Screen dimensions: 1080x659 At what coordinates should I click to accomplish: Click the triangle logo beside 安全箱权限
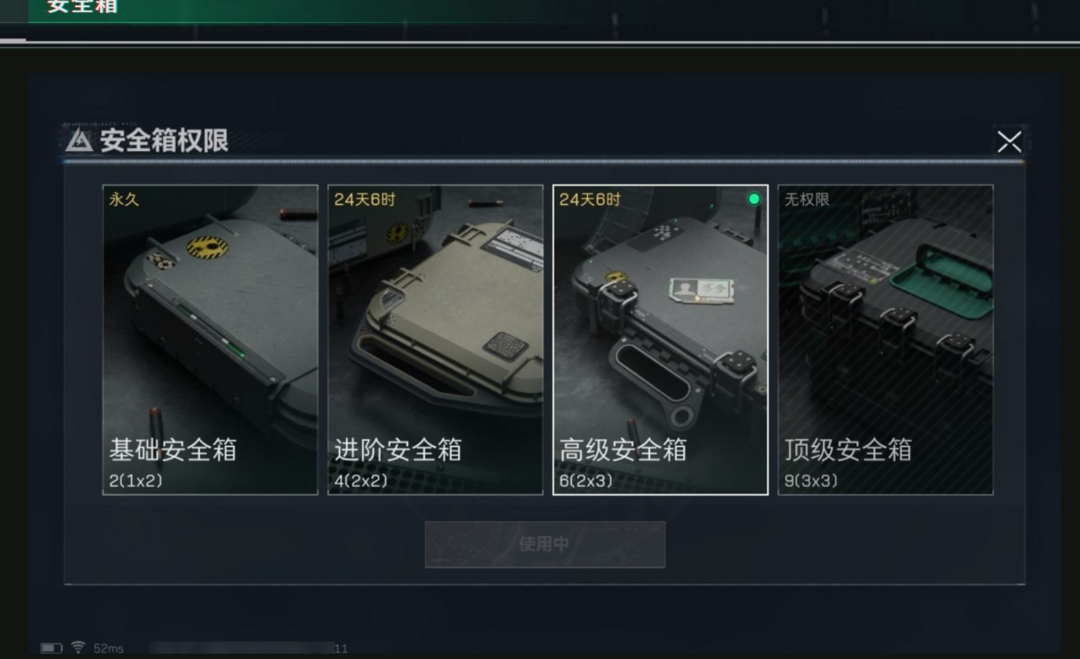(79, 140)
